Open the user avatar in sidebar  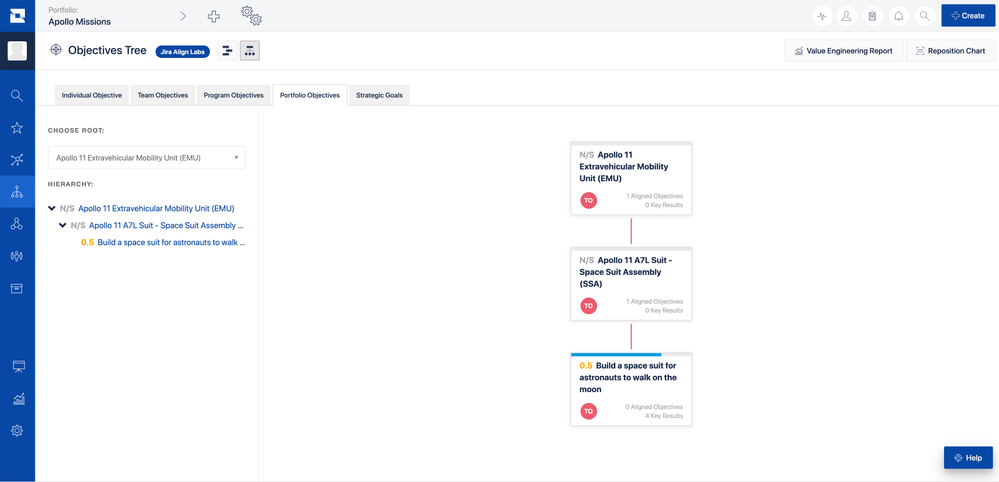(17, 51)
